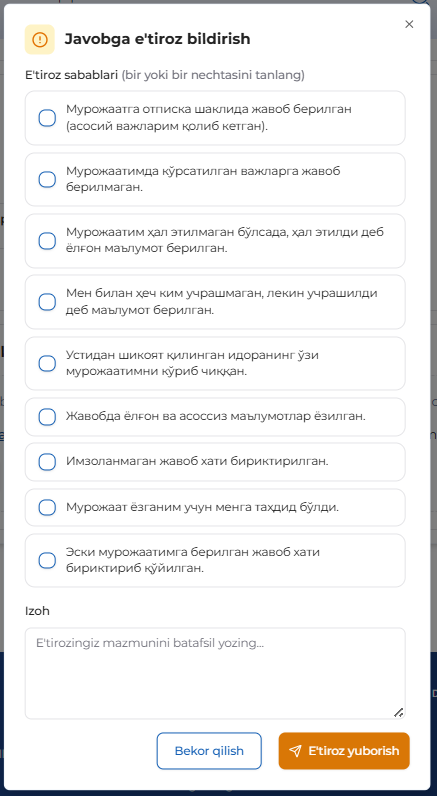The width and height of the screenshot is (437, 796).
Task: Click the Izoh comment text area
Action: tap(215, 673)
